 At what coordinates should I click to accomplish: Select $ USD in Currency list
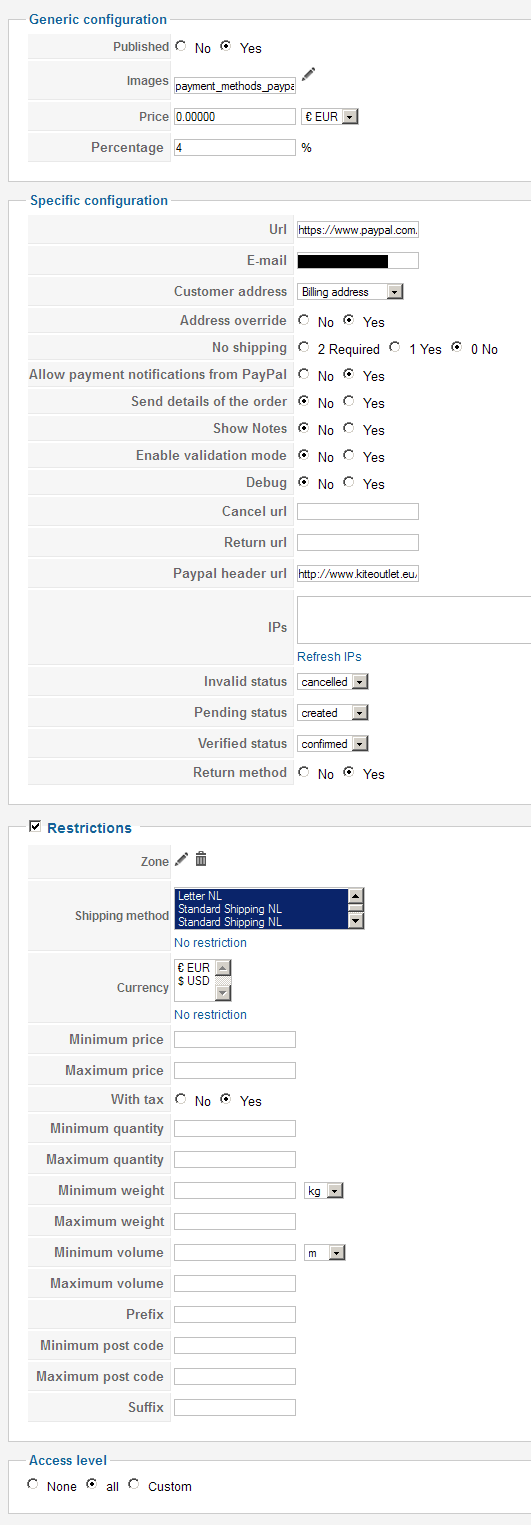pos(194,981)
